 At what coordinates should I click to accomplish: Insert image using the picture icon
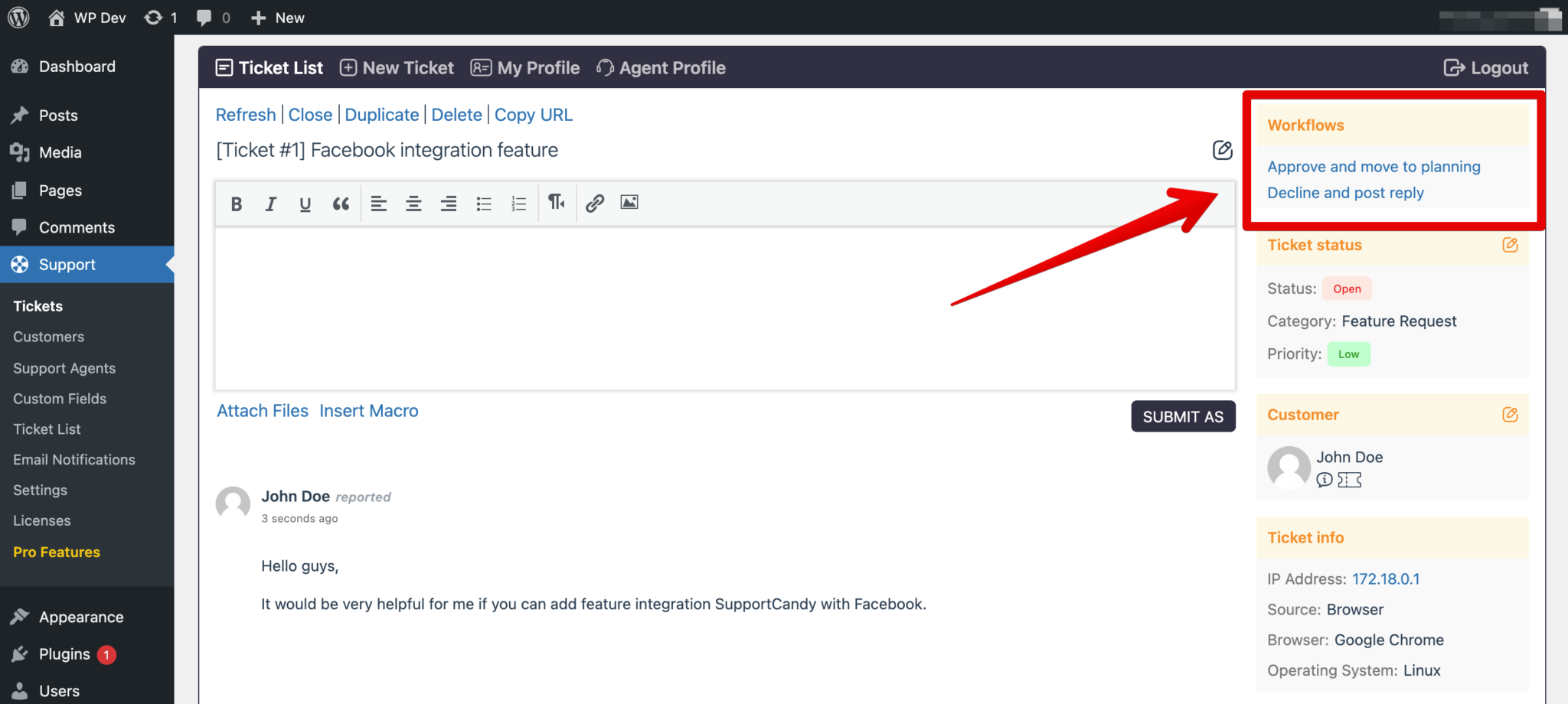[x=629, y=203]
